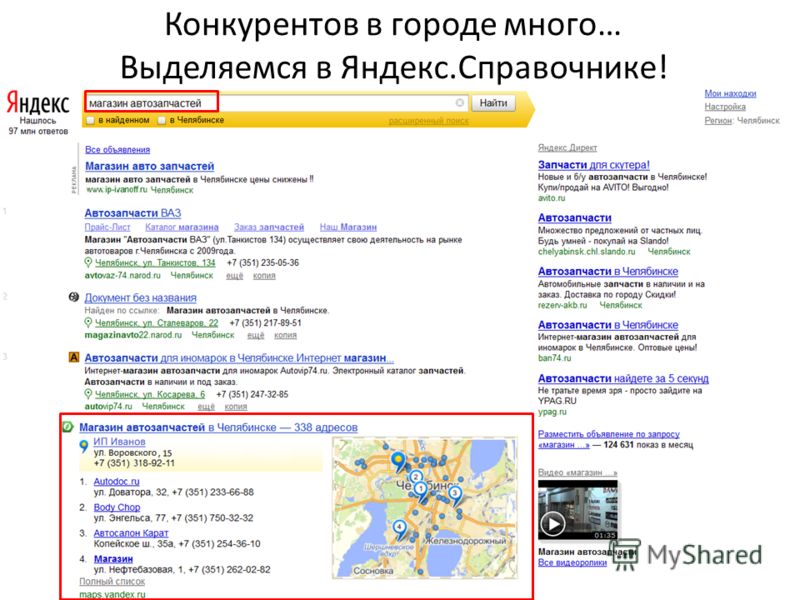800x600 pixels.
Task: Clear the search query with the X icon
Action: coord(460,103)
